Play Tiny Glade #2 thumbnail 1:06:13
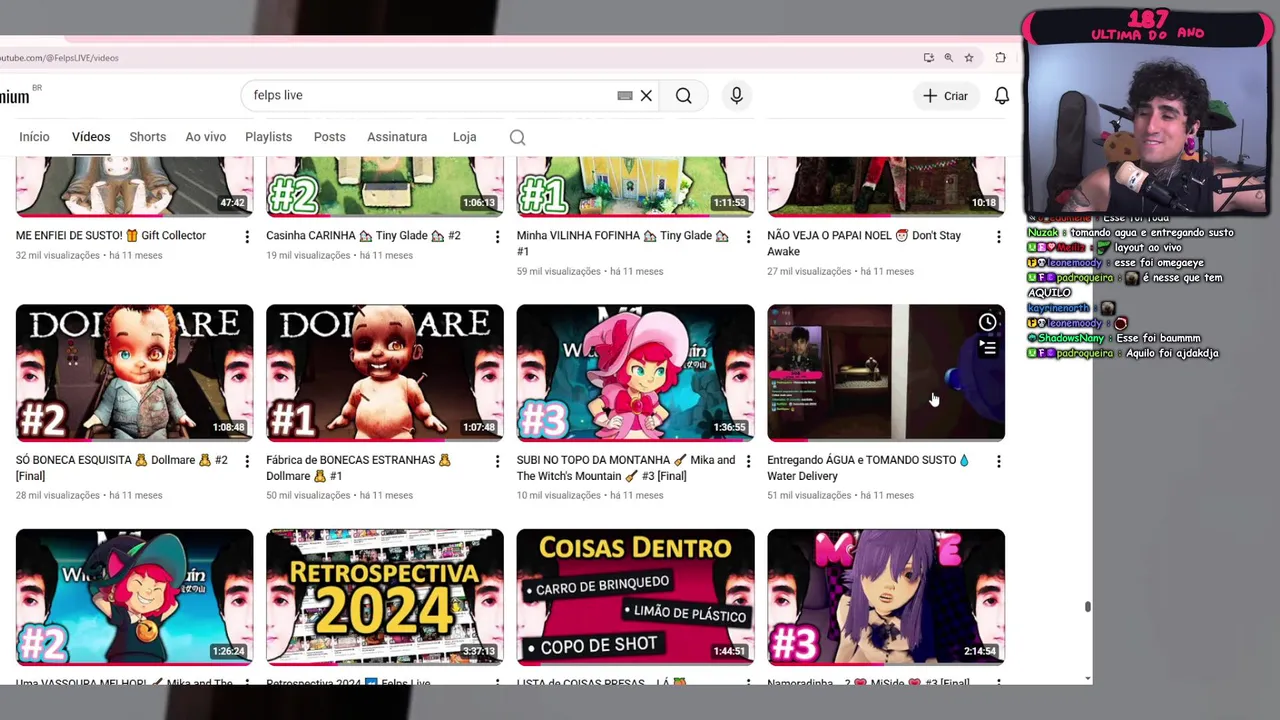The width and height of the screenshot is (1280, 720). [x=385, y=186]
